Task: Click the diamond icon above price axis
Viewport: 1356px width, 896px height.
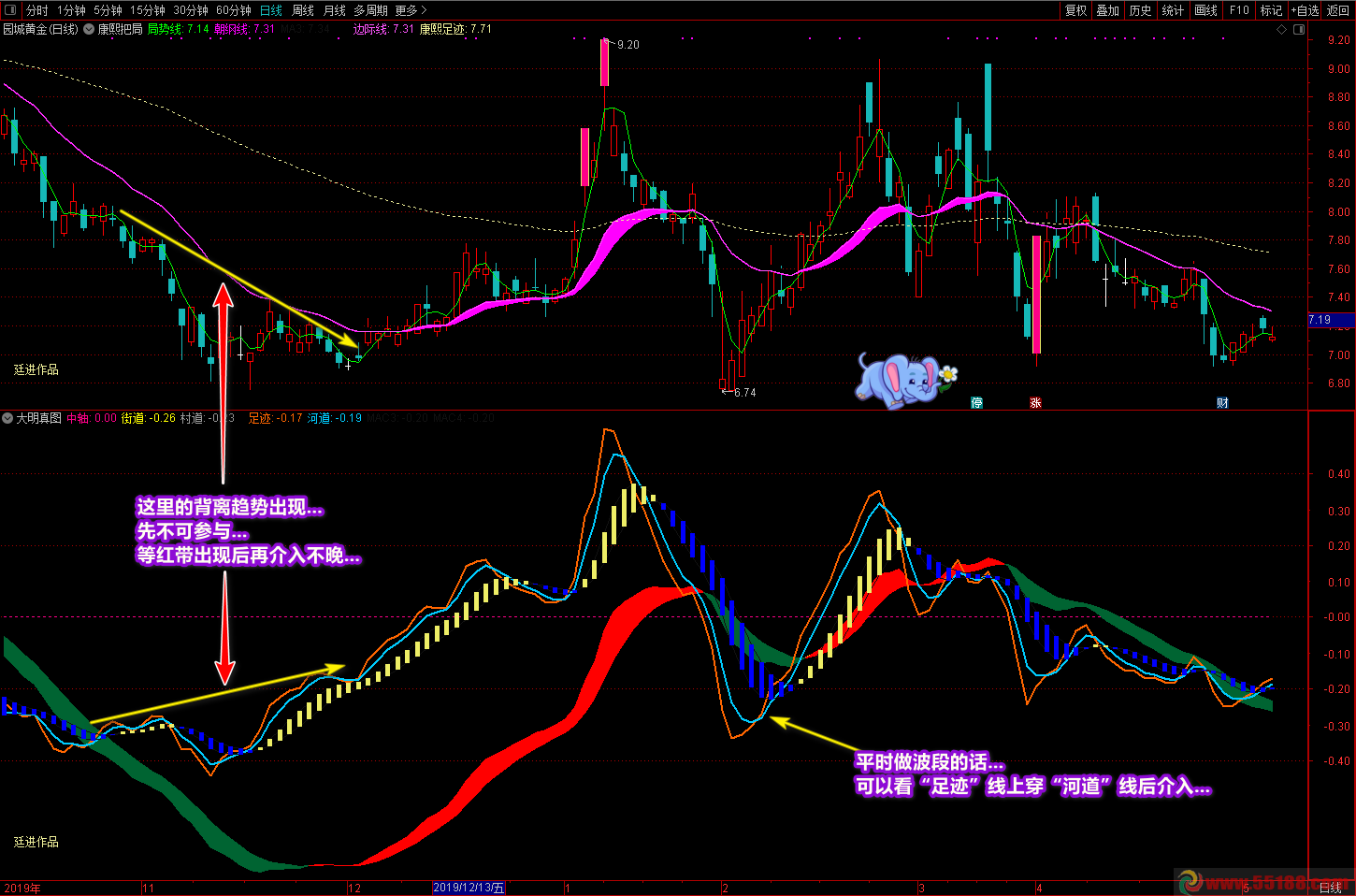Action: pyautogui.click(x=1282, y=30)
